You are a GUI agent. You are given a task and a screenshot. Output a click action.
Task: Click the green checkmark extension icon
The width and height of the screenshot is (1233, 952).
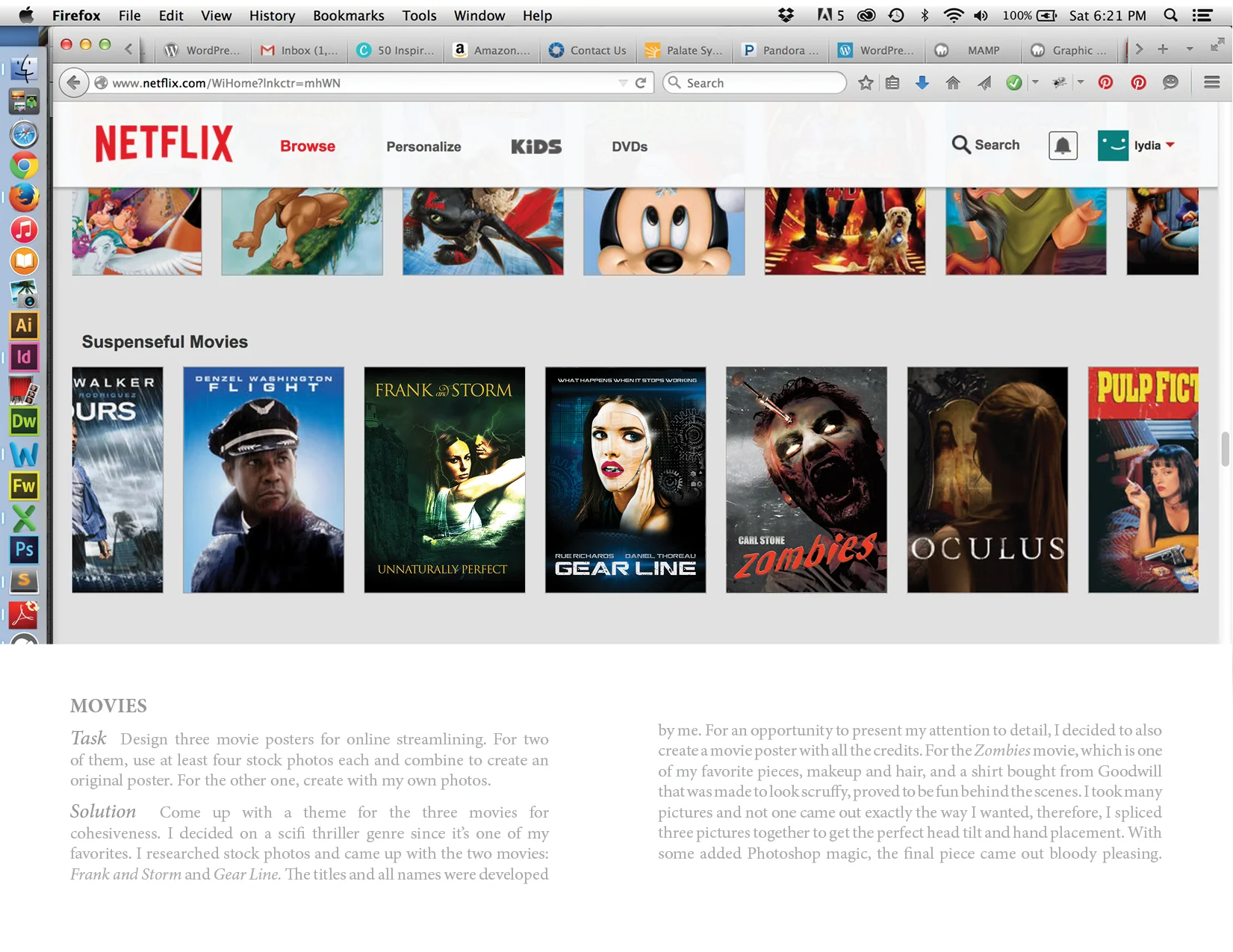pyautogui.click(x=1013, y=83)
